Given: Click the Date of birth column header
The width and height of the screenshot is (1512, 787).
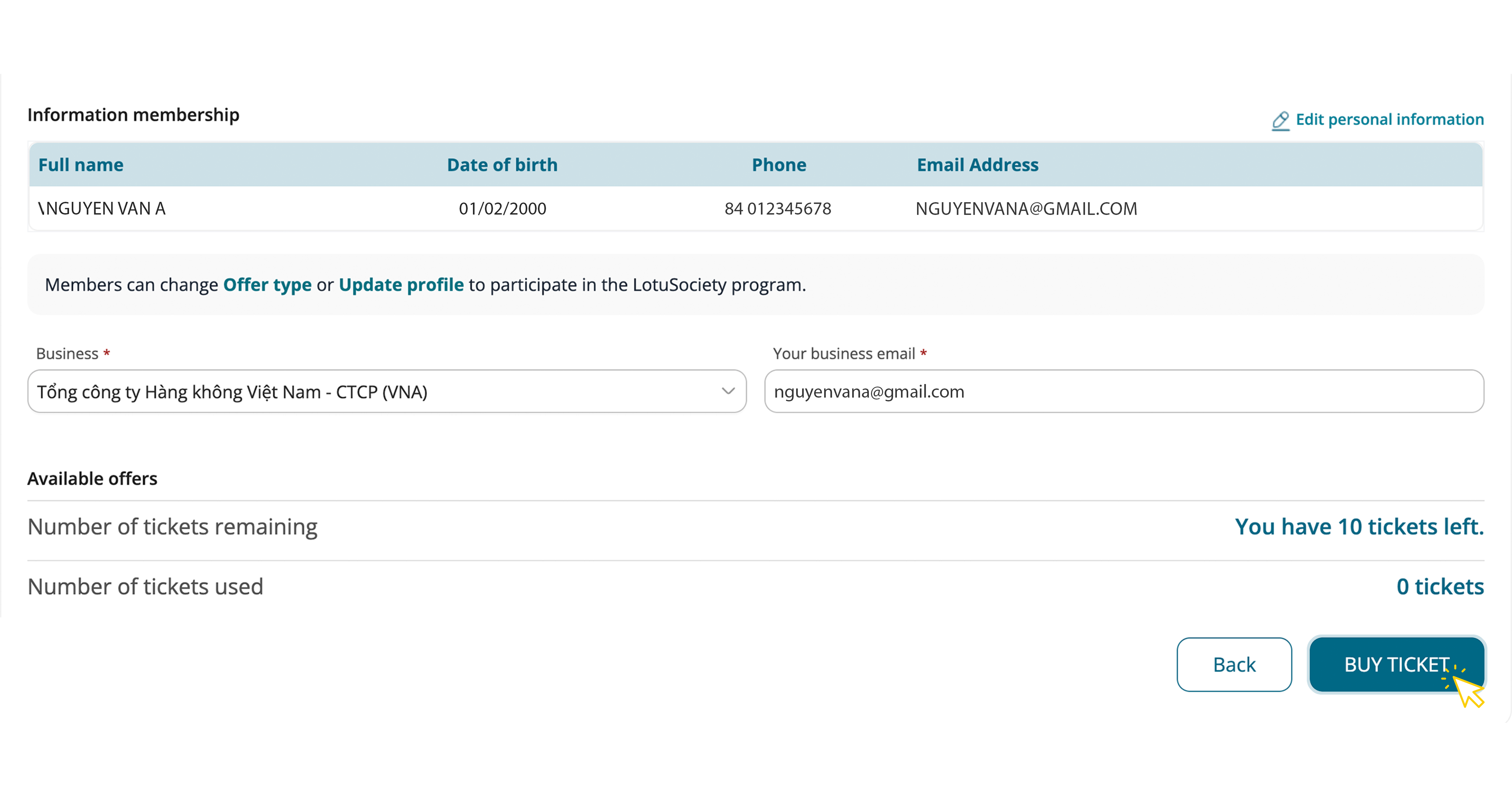Looking at the screenshot, I should (502, 165).
